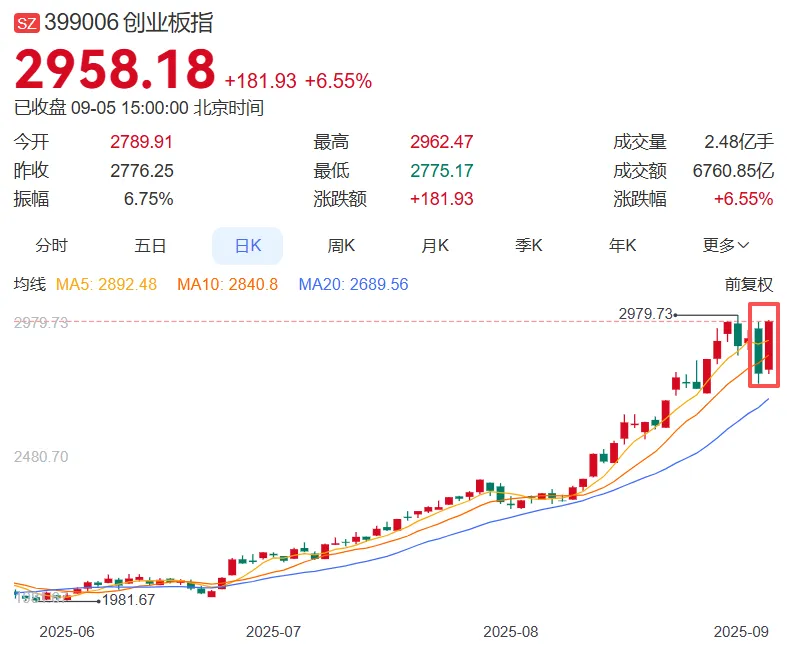
Task: Select the 日K daily candlestick tab
Action: point(247,245)
